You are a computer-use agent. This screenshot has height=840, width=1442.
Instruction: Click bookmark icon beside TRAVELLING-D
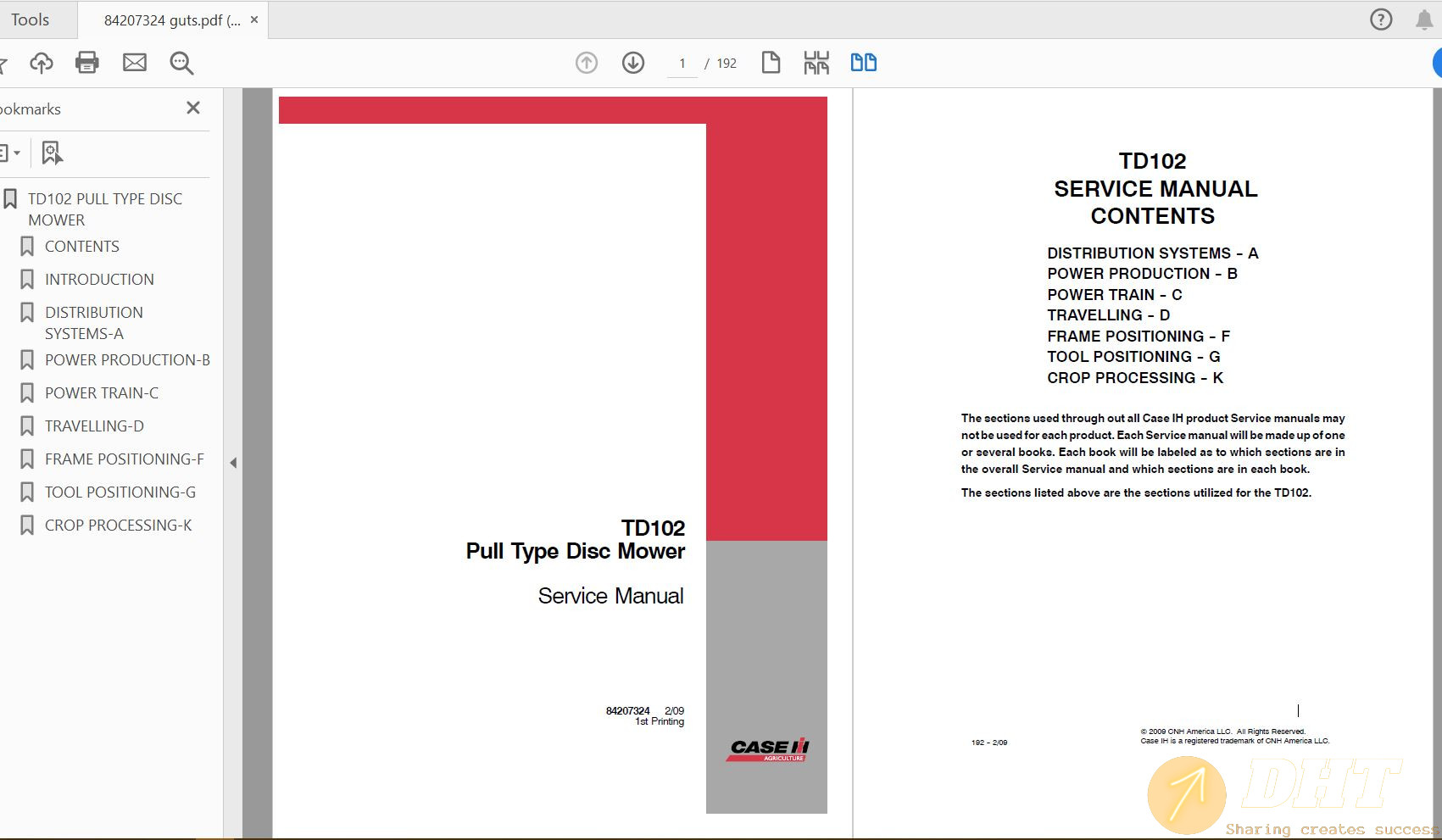pyautogui.click(x=27, y=426)
